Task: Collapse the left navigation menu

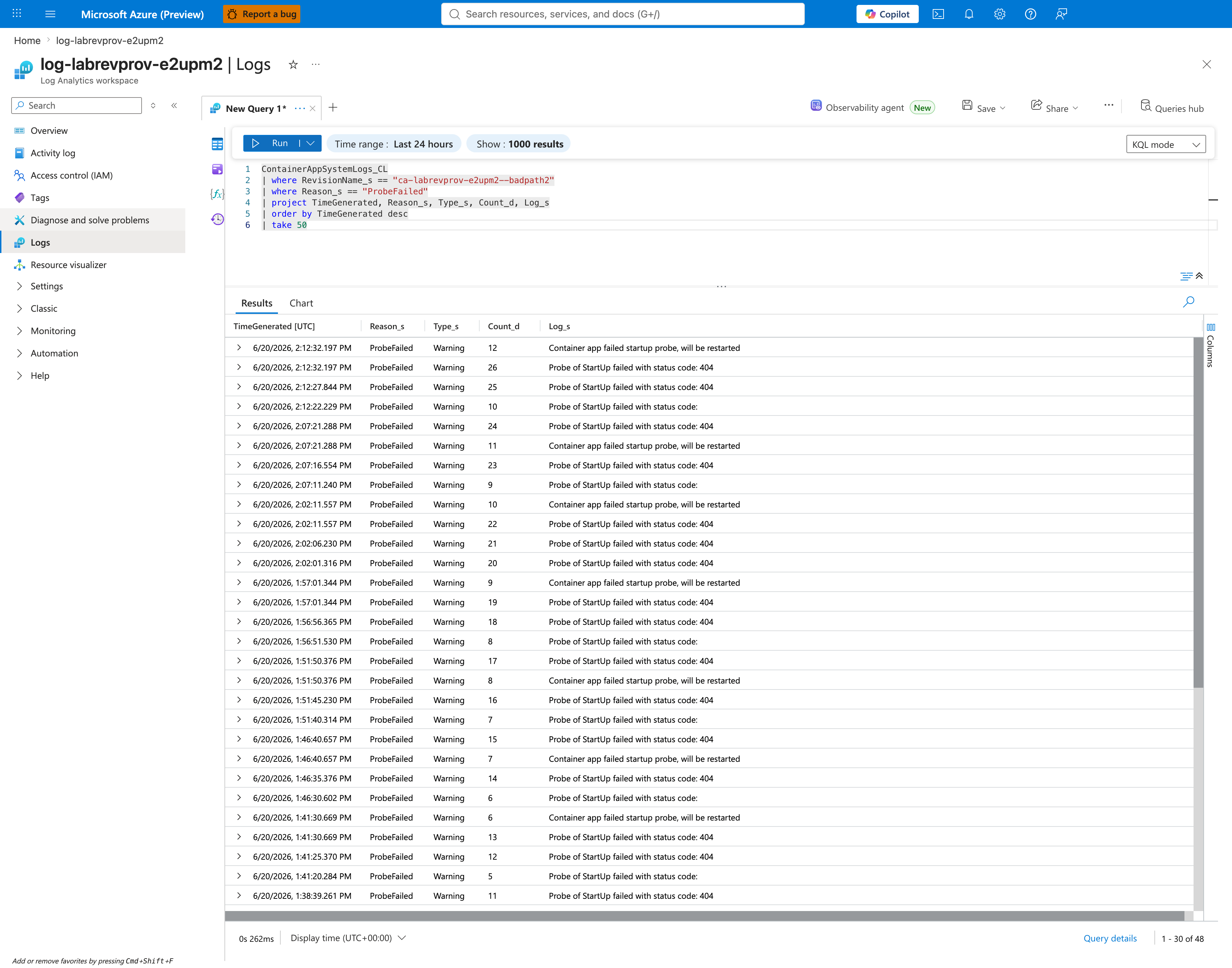Action: coord(174,106)
